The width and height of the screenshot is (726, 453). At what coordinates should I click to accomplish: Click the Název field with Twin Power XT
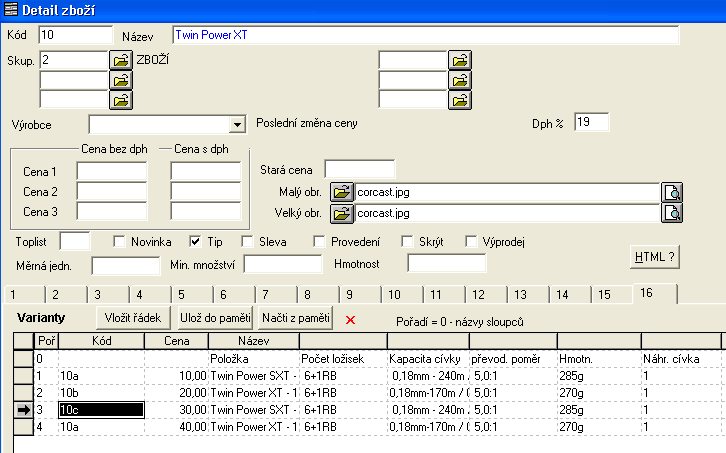pyautogui.click(x=426, y=35)
